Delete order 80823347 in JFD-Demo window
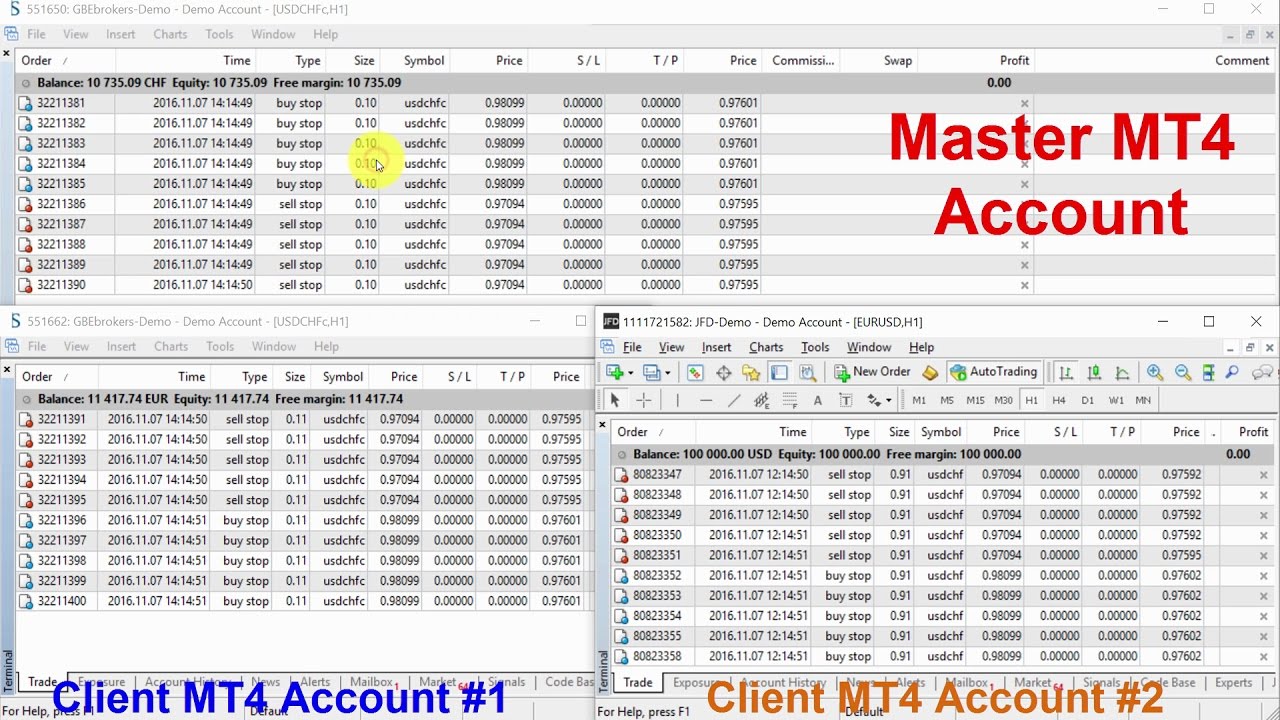1280x720 pixels. click(x=1263, y=474)
